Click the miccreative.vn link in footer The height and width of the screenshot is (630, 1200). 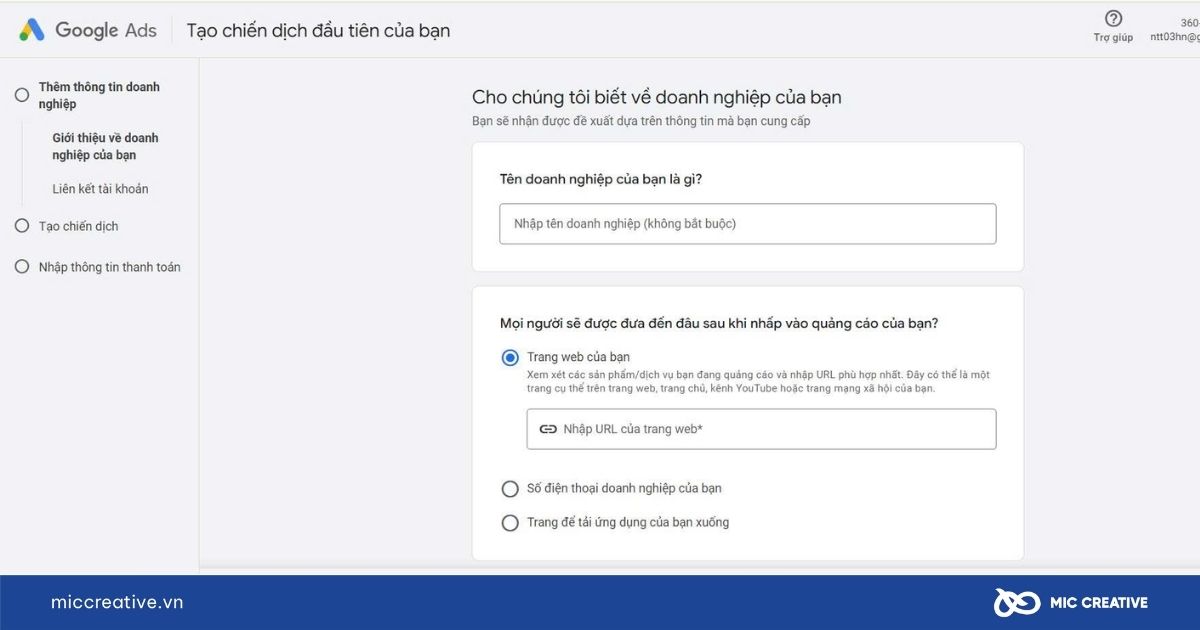(x=117, y=602)
